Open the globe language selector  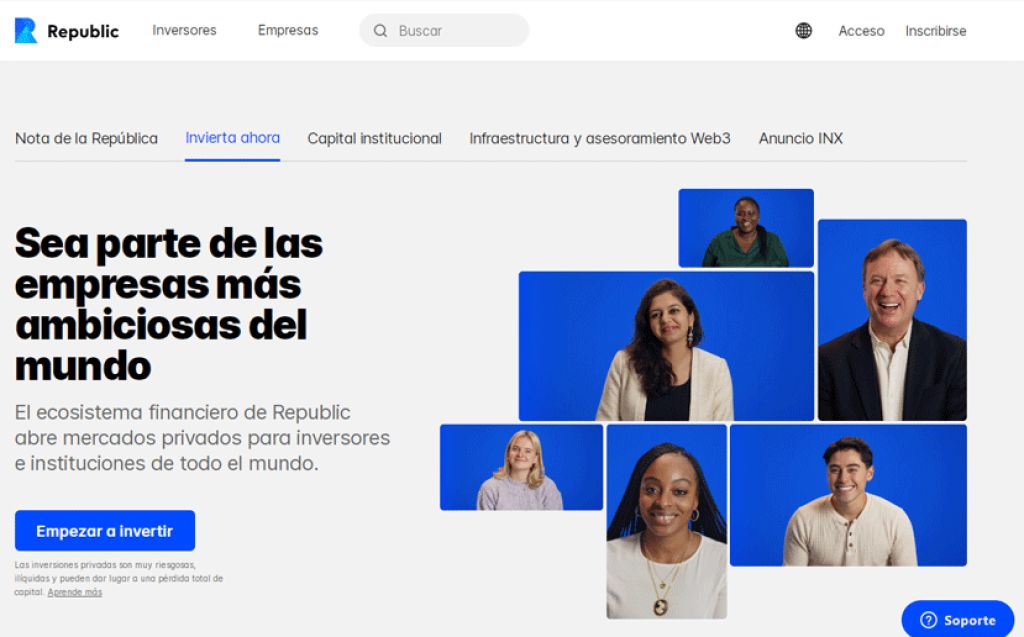(803, 31)
